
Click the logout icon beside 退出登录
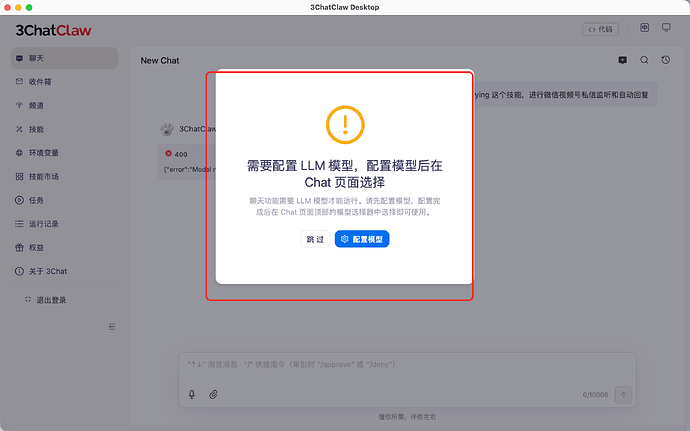click(x=28, y=299)
